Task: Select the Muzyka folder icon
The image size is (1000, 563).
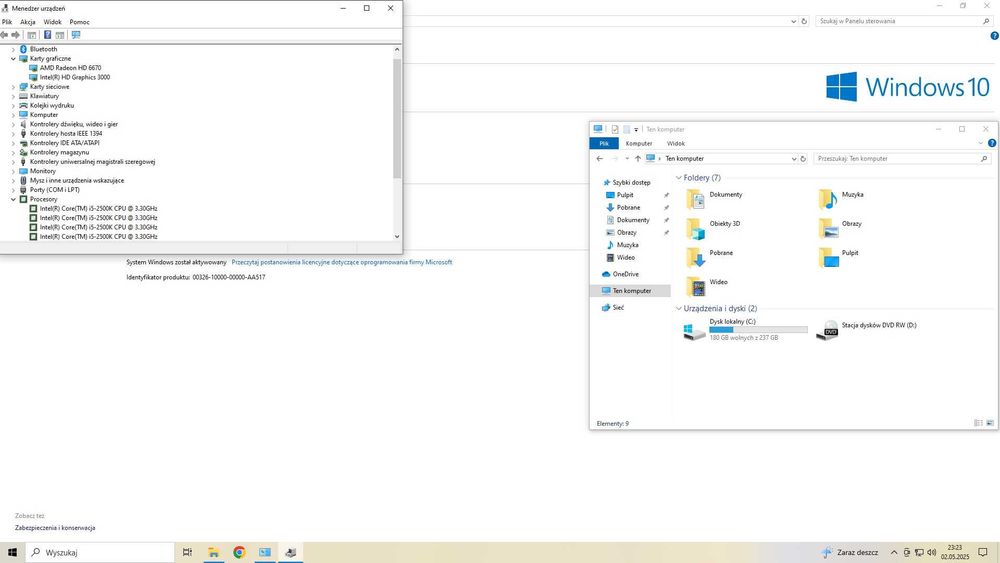Action: point(828,199)
